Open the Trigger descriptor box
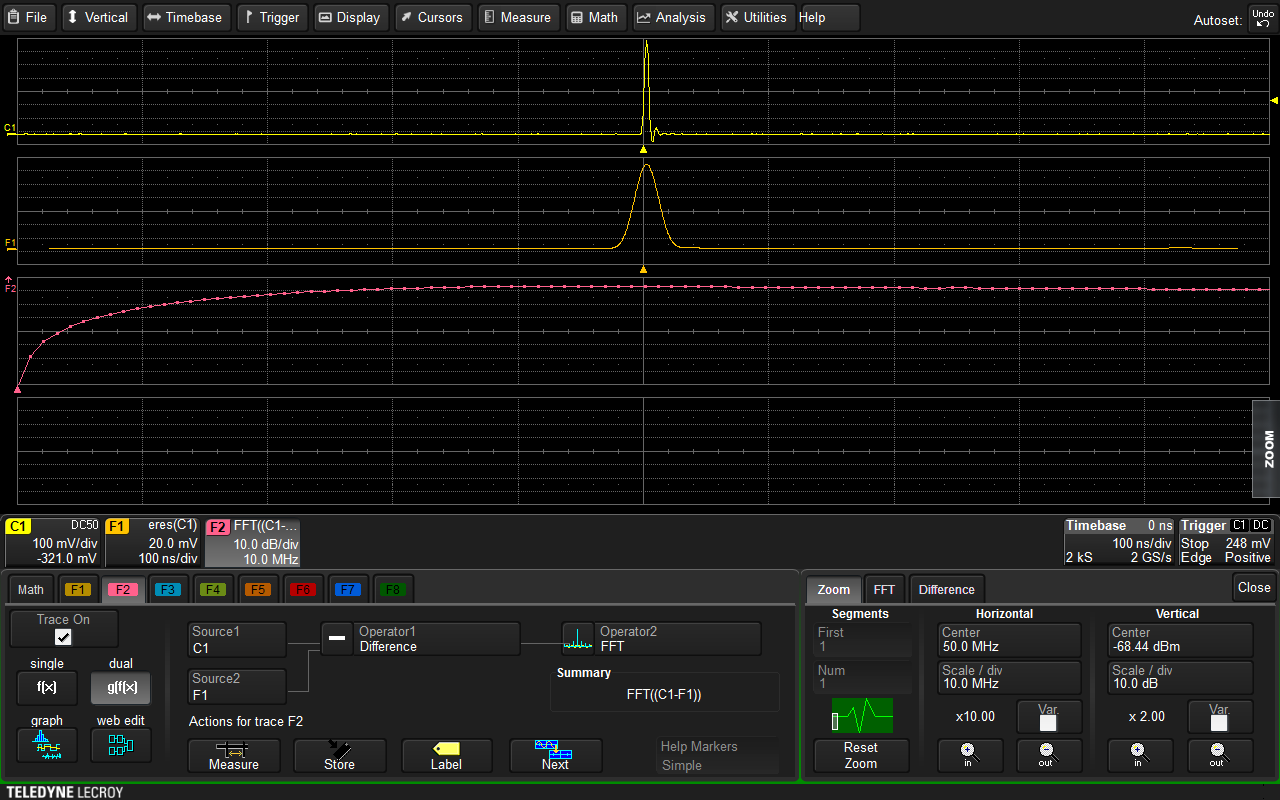Screen dimensions: 1280x800 [x=1226, y=541]
